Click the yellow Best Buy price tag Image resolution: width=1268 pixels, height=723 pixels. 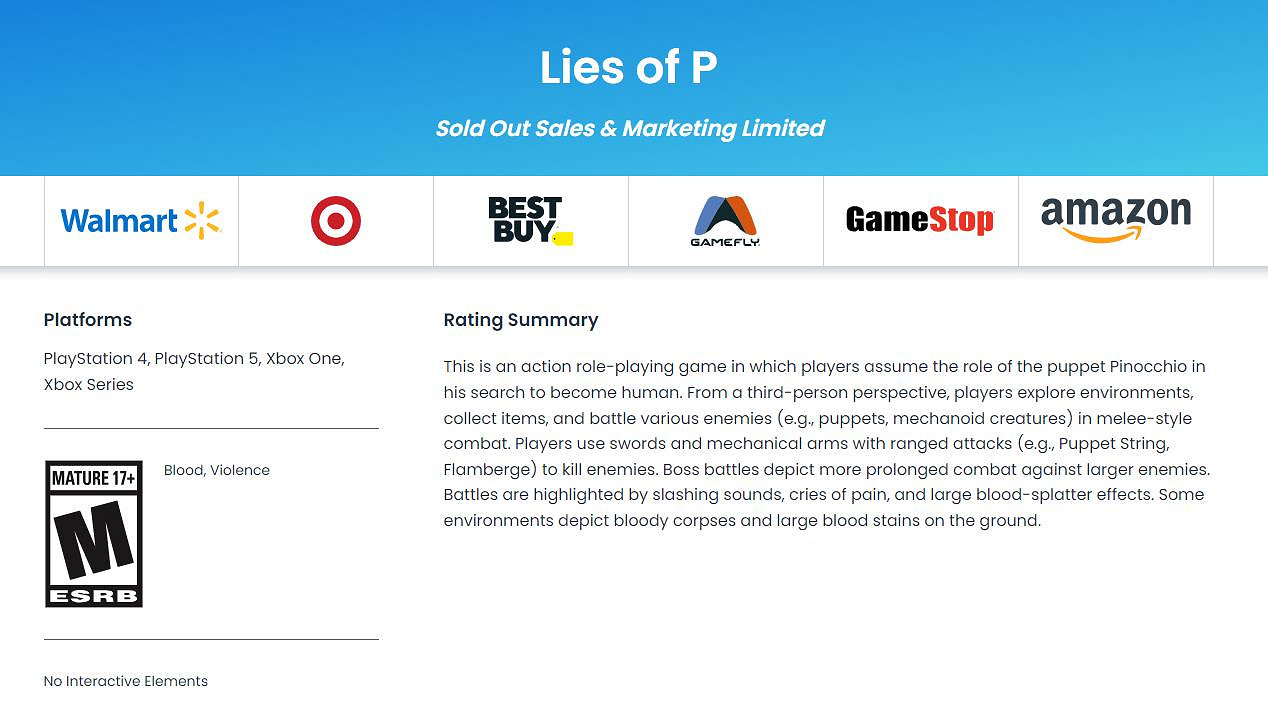(563, 238)
